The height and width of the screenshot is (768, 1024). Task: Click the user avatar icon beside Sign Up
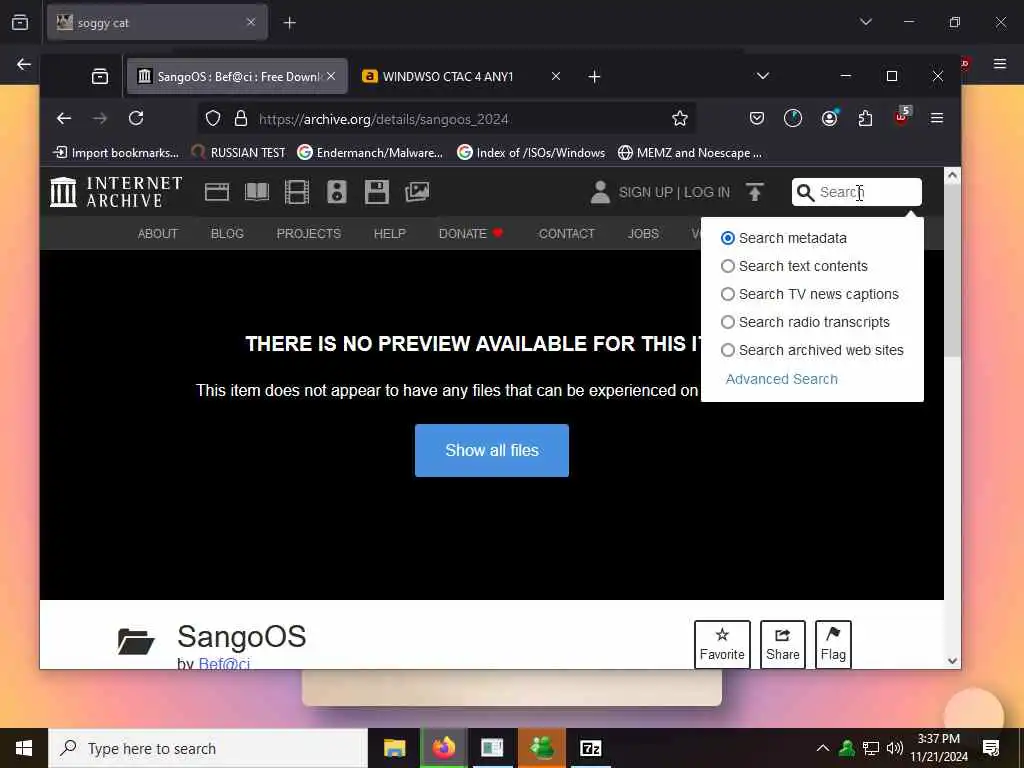click(600, 192)
